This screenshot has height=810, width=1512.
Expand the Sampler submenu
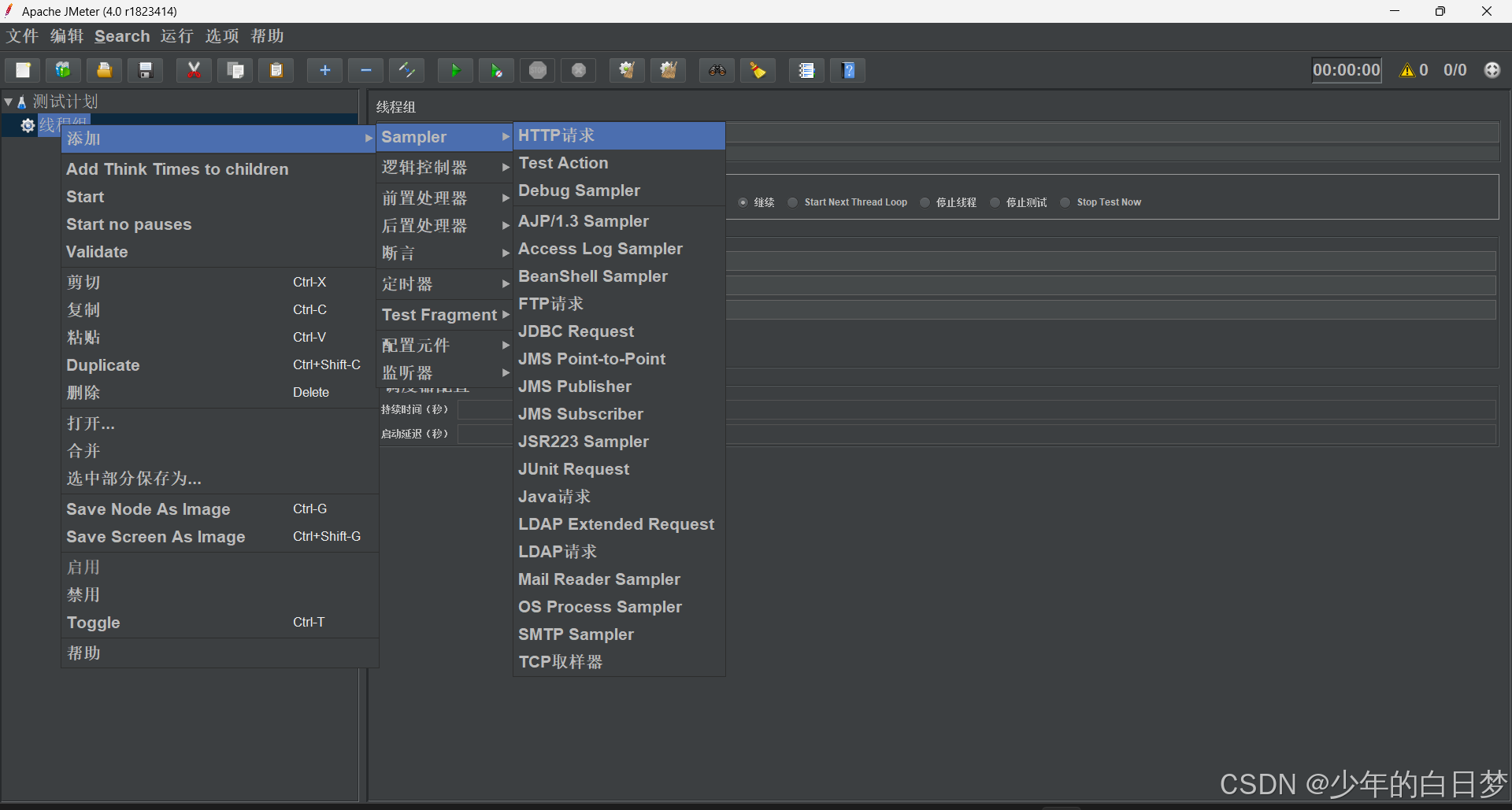click(x=445, y=137)
